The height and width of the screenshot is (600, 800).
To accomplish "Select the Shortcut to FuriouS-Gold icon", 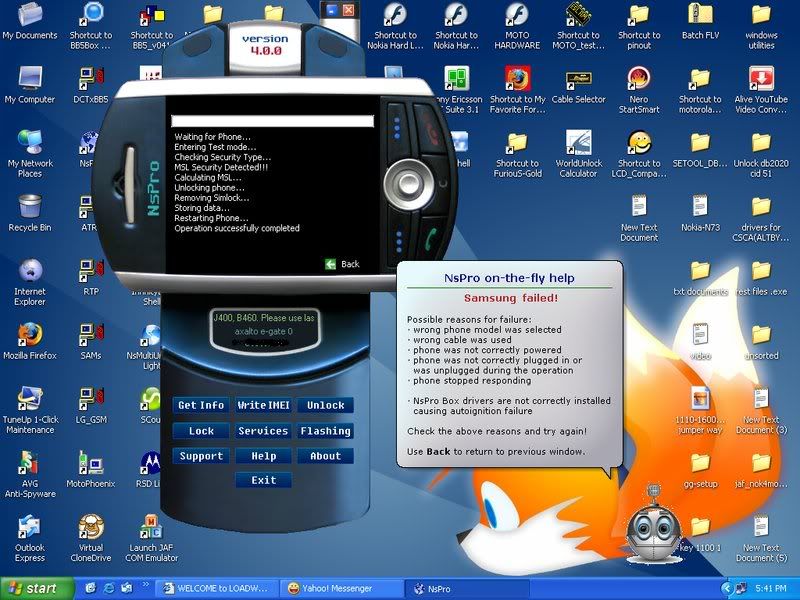I will (x=517, y=153).
